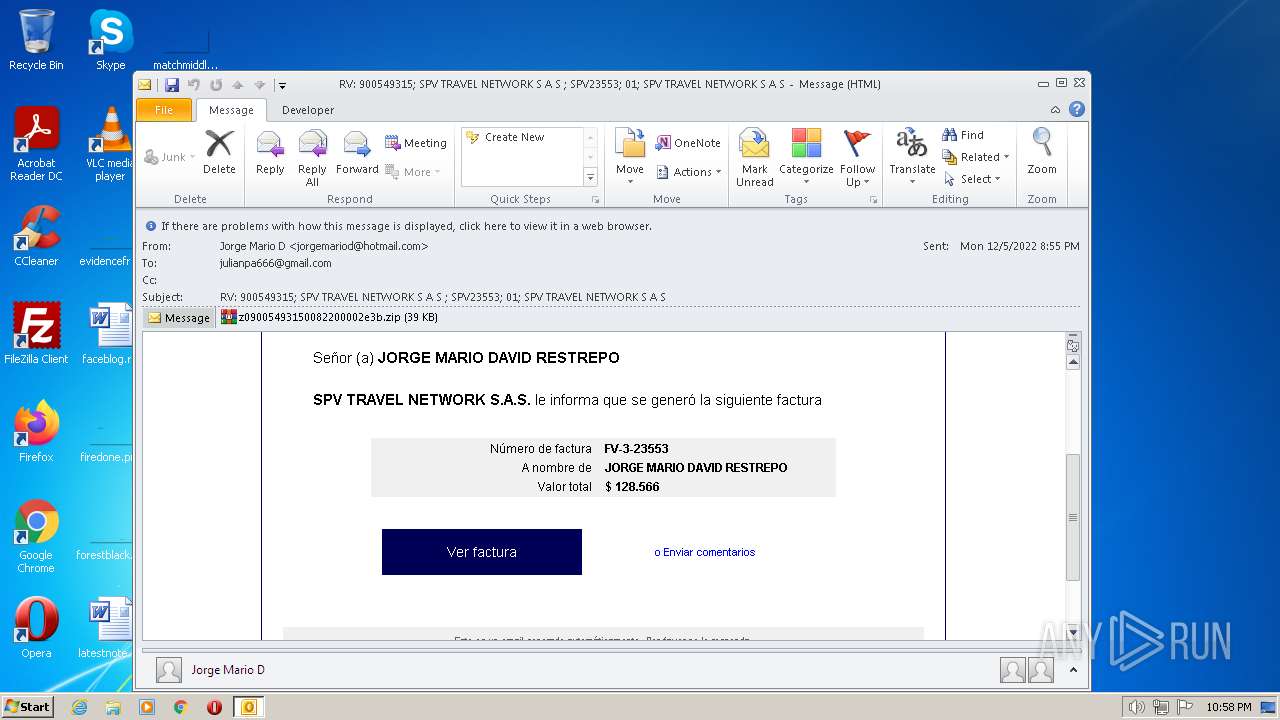Open CCleaner from the desktop
This screenshot has width=1280, height=720.
point(36,236)
